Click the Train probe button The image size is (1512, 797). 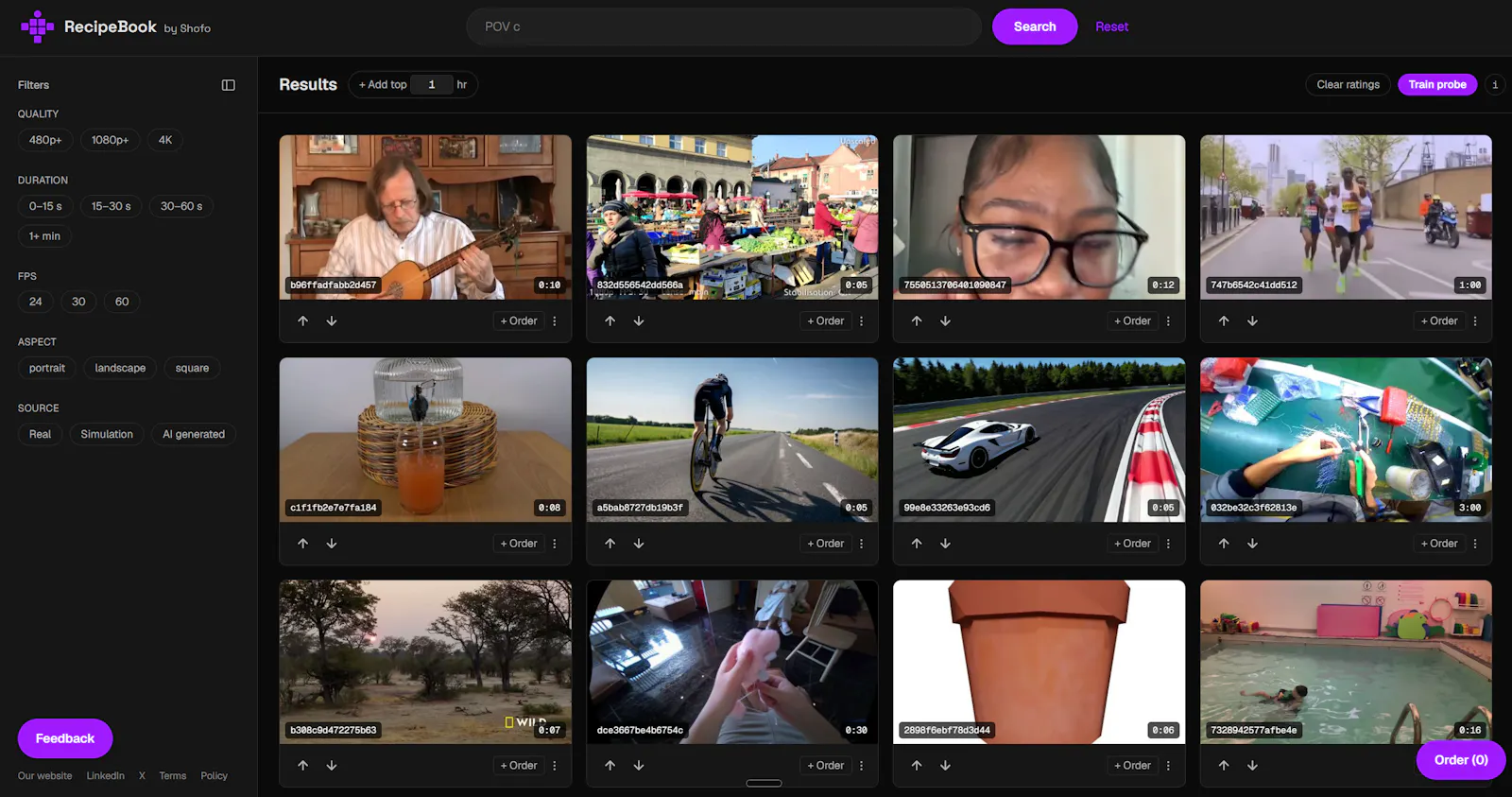click(x=1437, y=85)
